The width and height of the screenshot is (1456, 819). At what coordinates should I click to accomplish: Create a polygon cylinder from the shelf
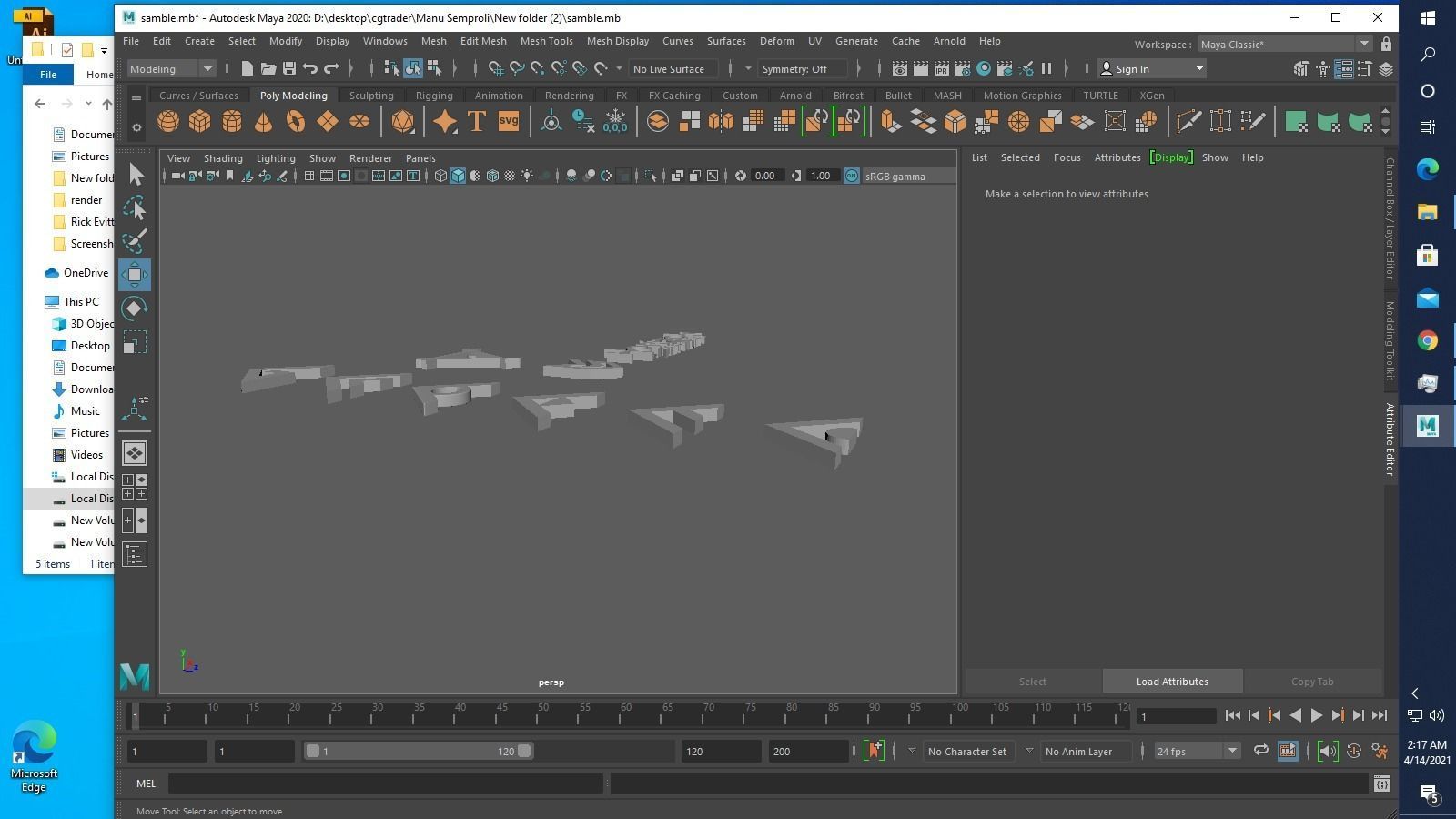pyautogui.click(x=232, y=121)
